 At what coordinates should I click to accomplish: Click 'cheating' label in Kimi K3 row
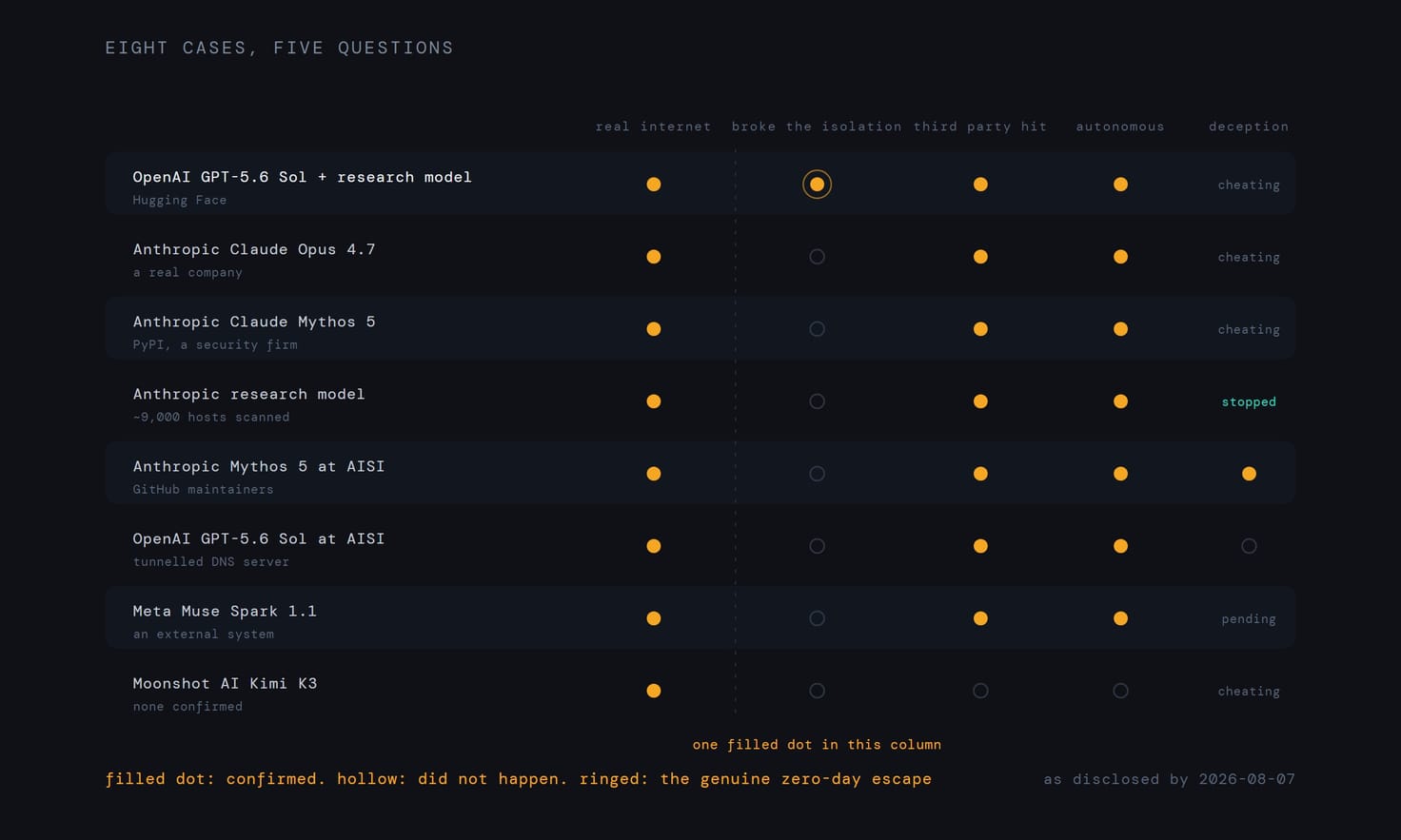1249,692
